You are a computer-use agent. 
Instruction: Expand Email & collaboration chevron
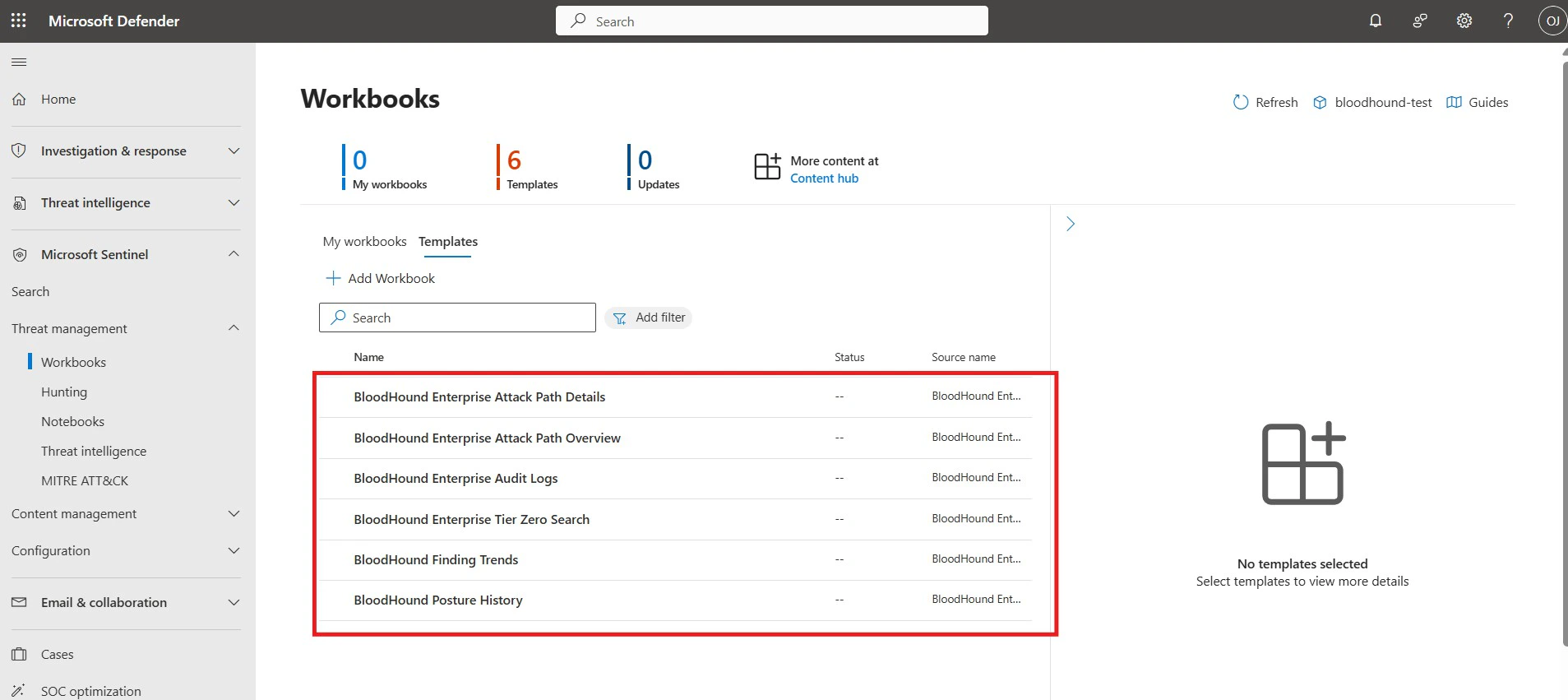click(x=234, y=602)
